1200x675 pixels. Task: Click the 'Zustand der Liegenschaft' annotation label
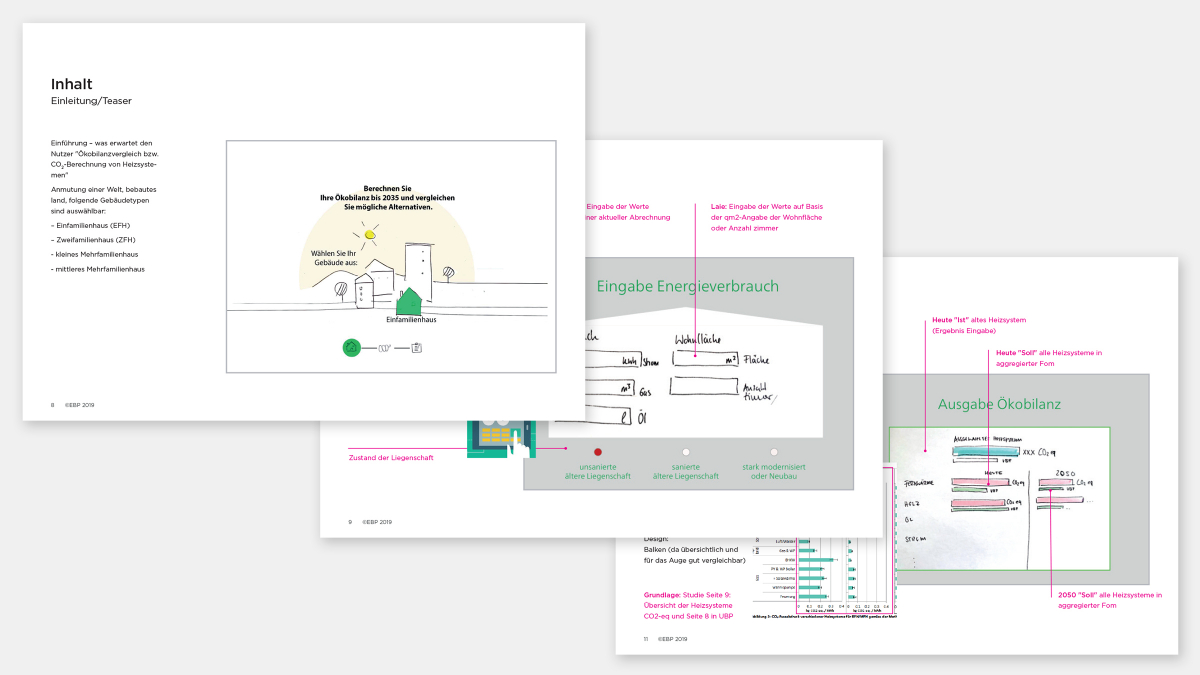pyautogui.click(x=391, y=457)
